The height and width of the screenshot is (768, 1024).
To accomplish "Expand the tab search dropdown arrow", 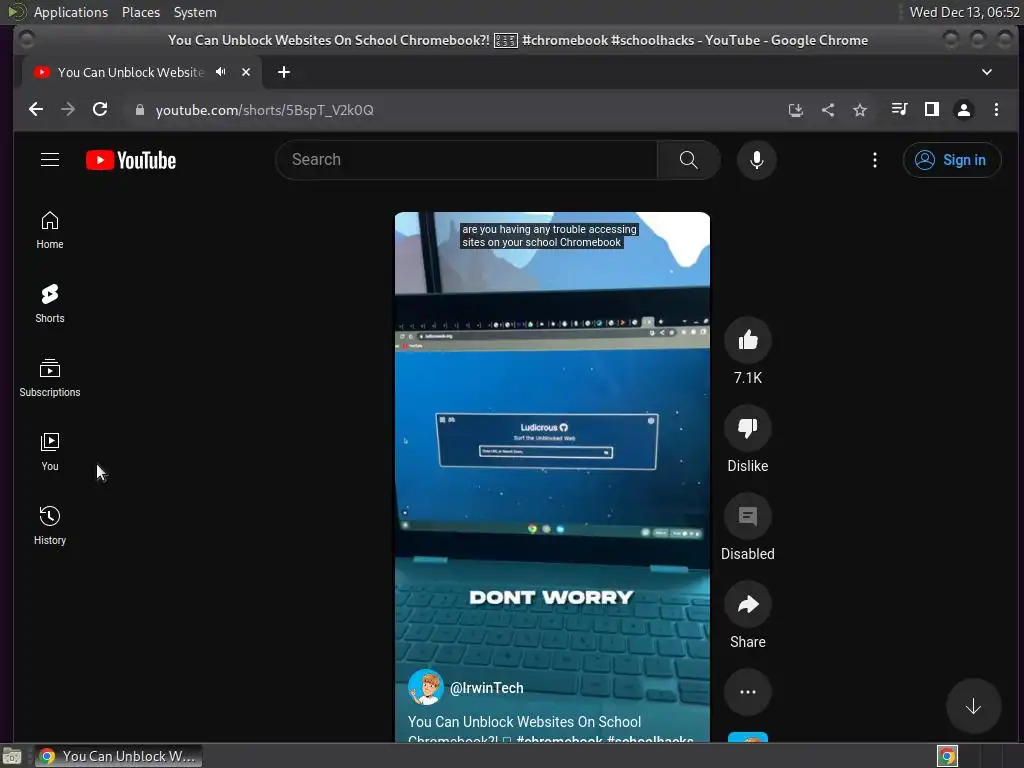I will pyautogui.click(x=987, y=72).
